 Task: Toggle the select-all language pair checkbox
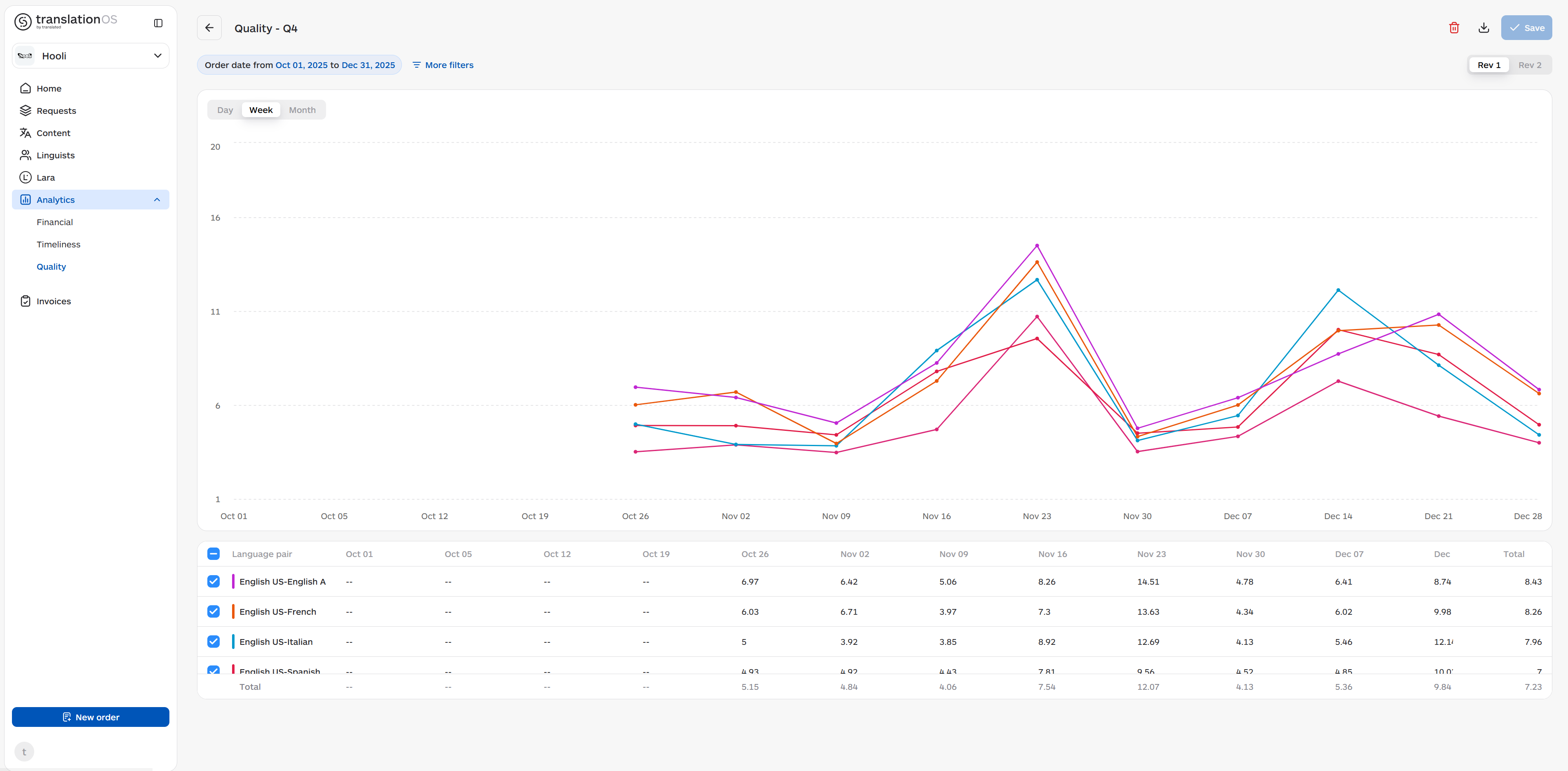[214, 554]
